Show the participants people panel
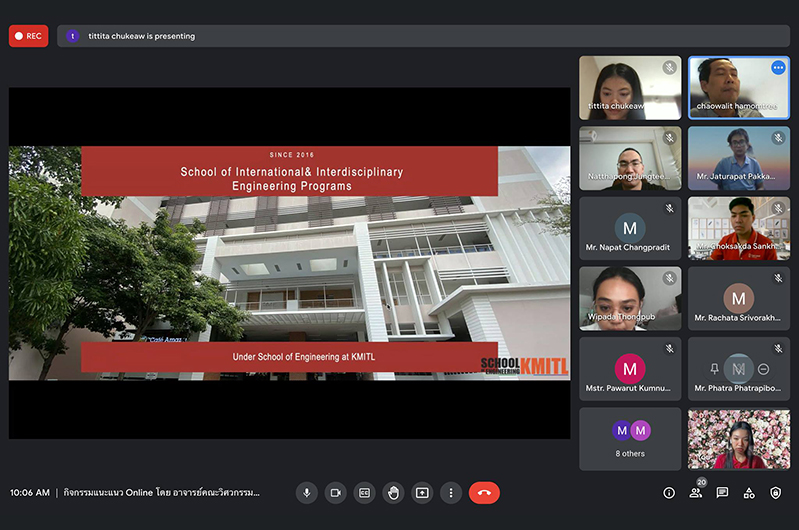This screenshot has width=799, height=530. pos(696,493)
